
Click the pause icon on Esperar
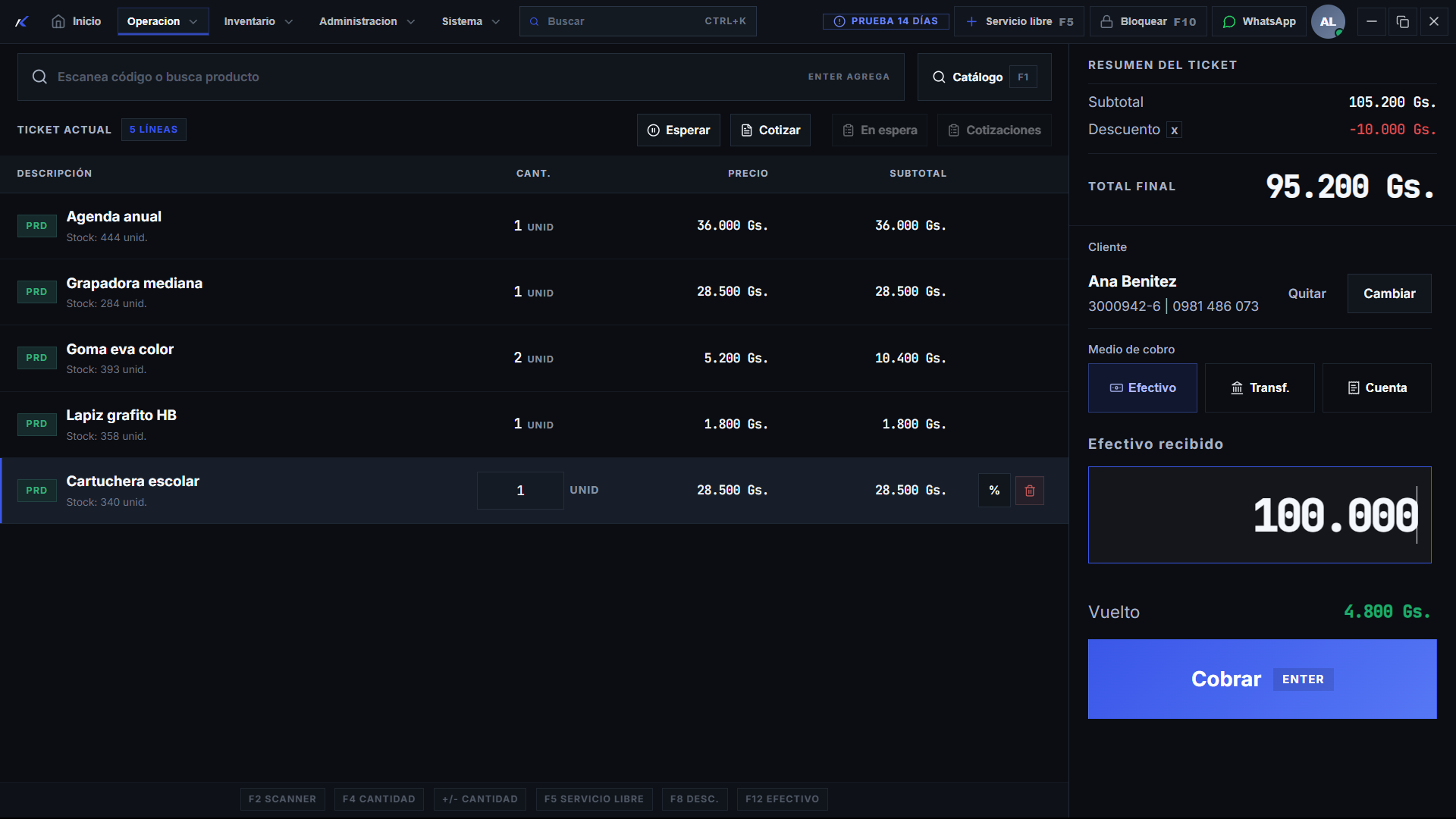coord(653,130)
